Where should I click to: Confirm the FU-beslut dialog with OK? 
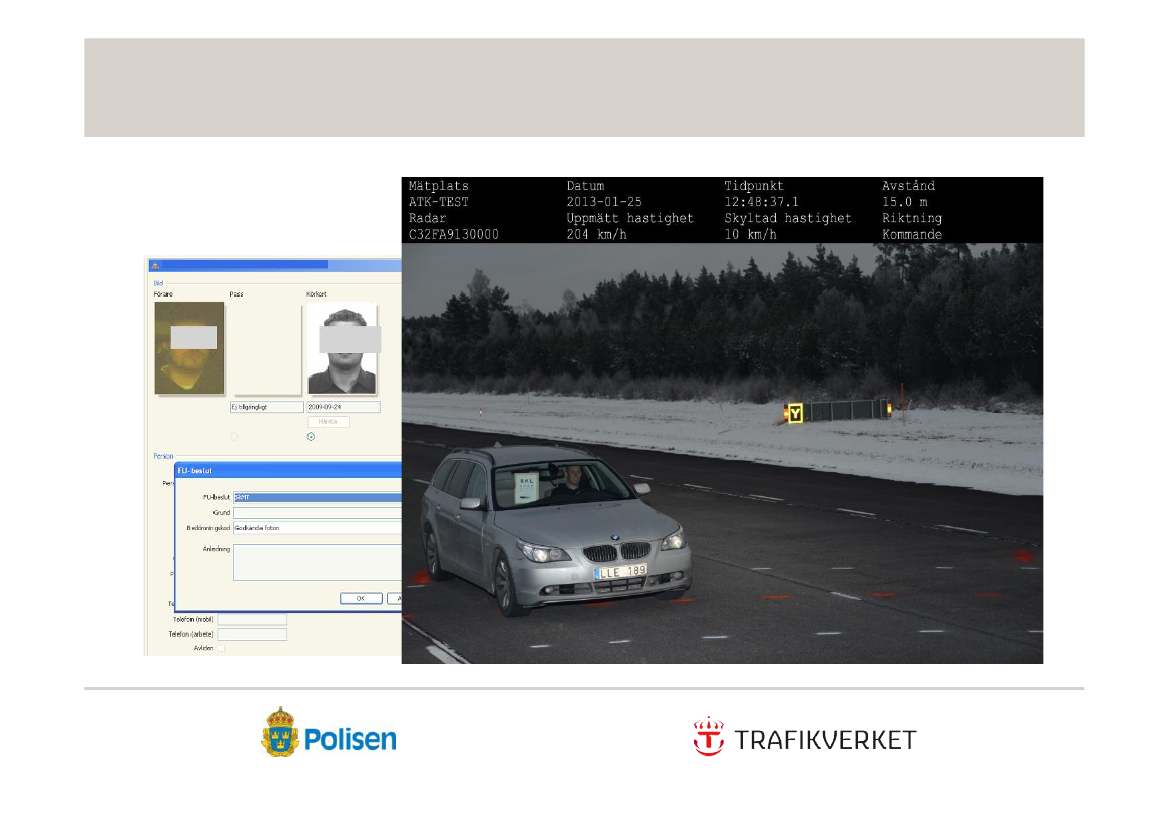[x=361, y=598]
